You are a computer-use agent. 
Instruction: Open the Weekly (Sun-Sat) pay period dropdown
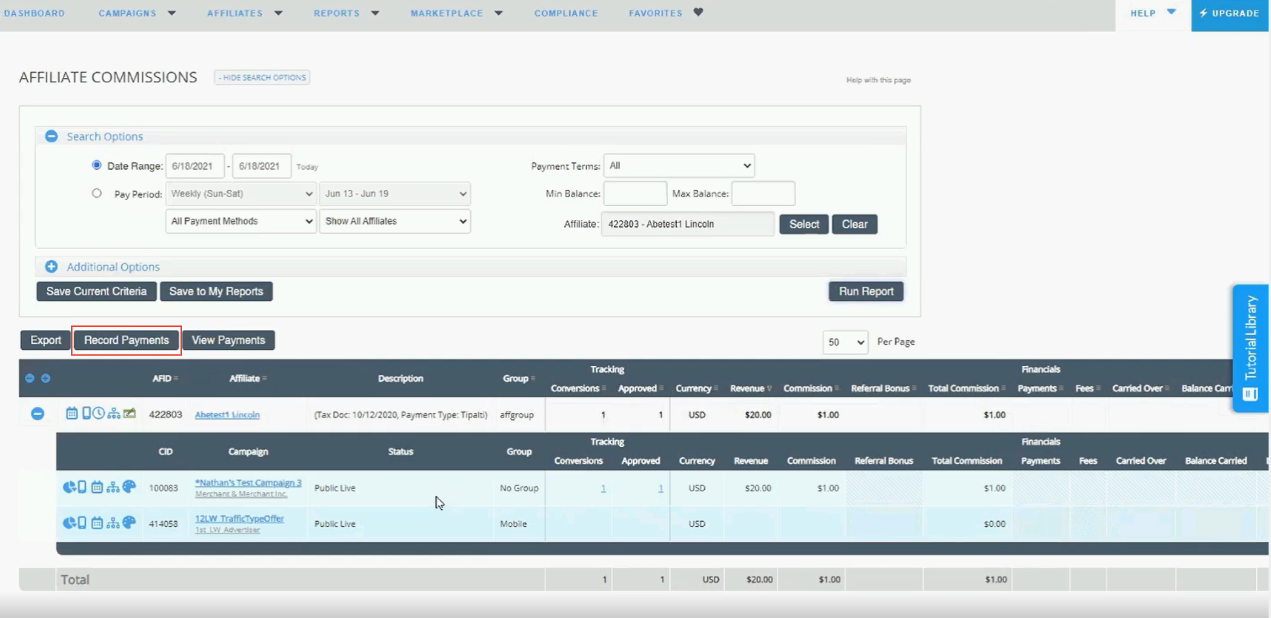pyautogui.click(x=240, y=193)
